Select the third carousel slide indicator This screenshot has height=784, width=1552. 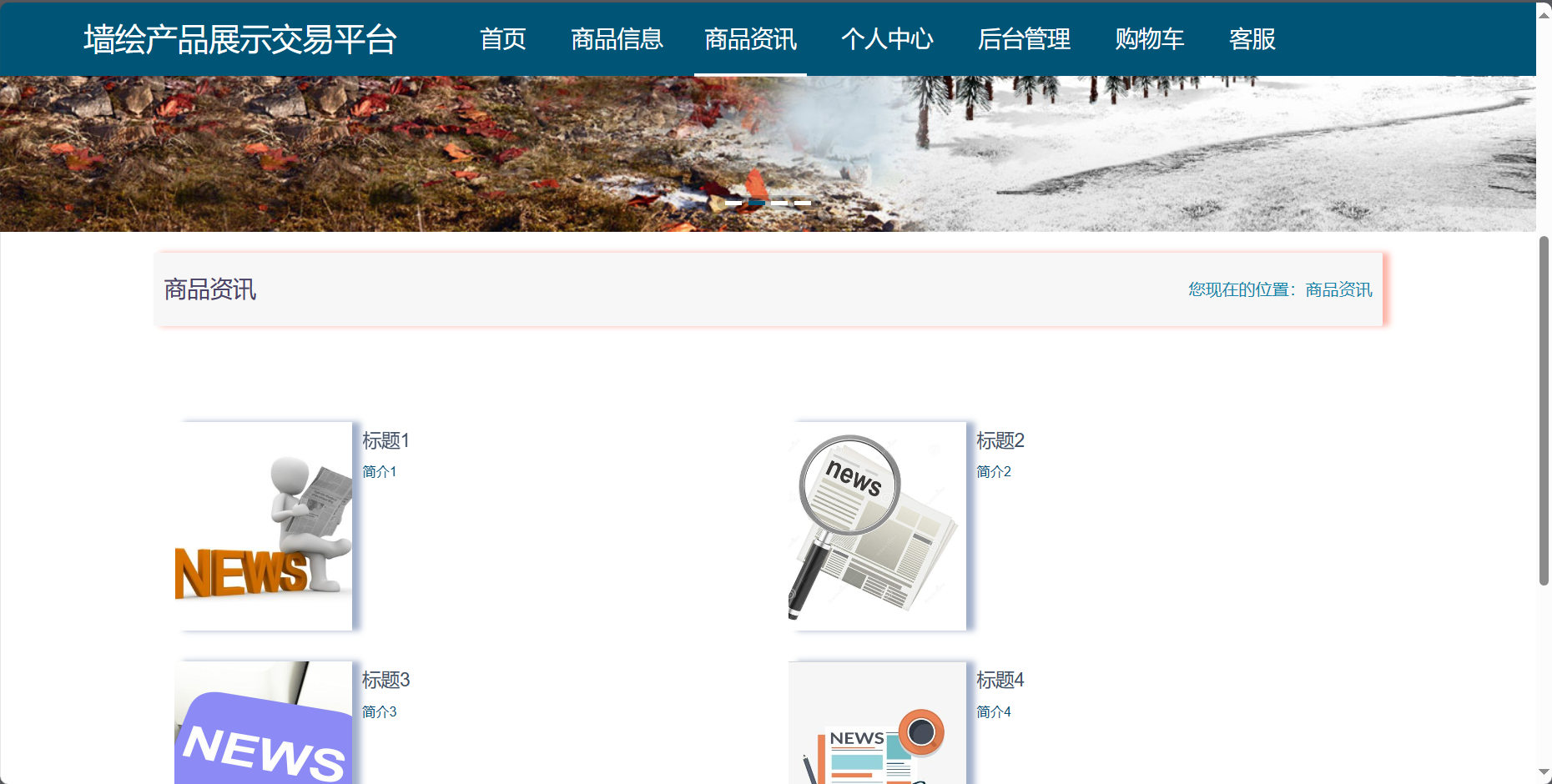(779, 203)
